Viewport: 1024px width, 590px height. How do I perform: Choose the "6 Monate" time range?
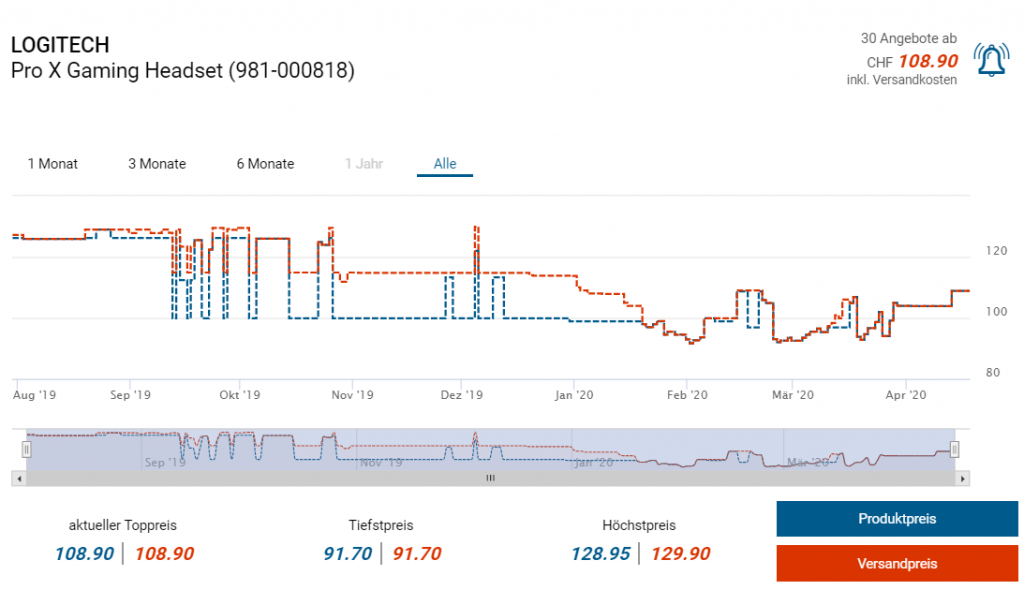[265, 164]
